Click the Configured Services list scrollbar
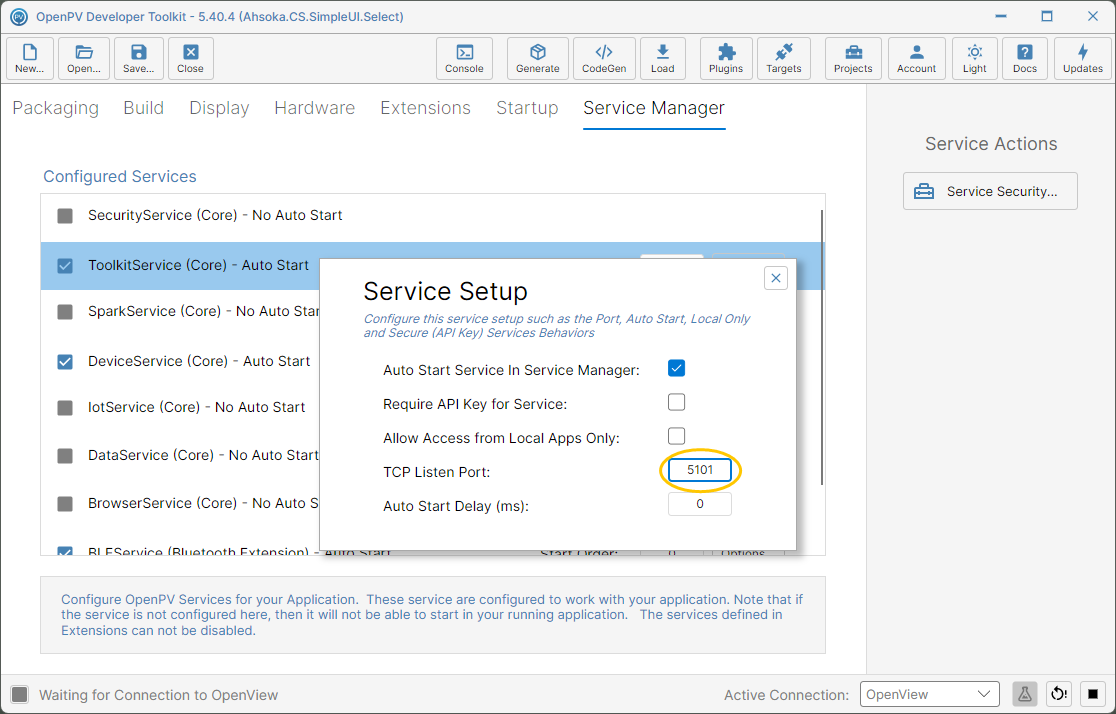Image resolution: width=1116 pixels, height=714 pixels. [x=822, y=347]
